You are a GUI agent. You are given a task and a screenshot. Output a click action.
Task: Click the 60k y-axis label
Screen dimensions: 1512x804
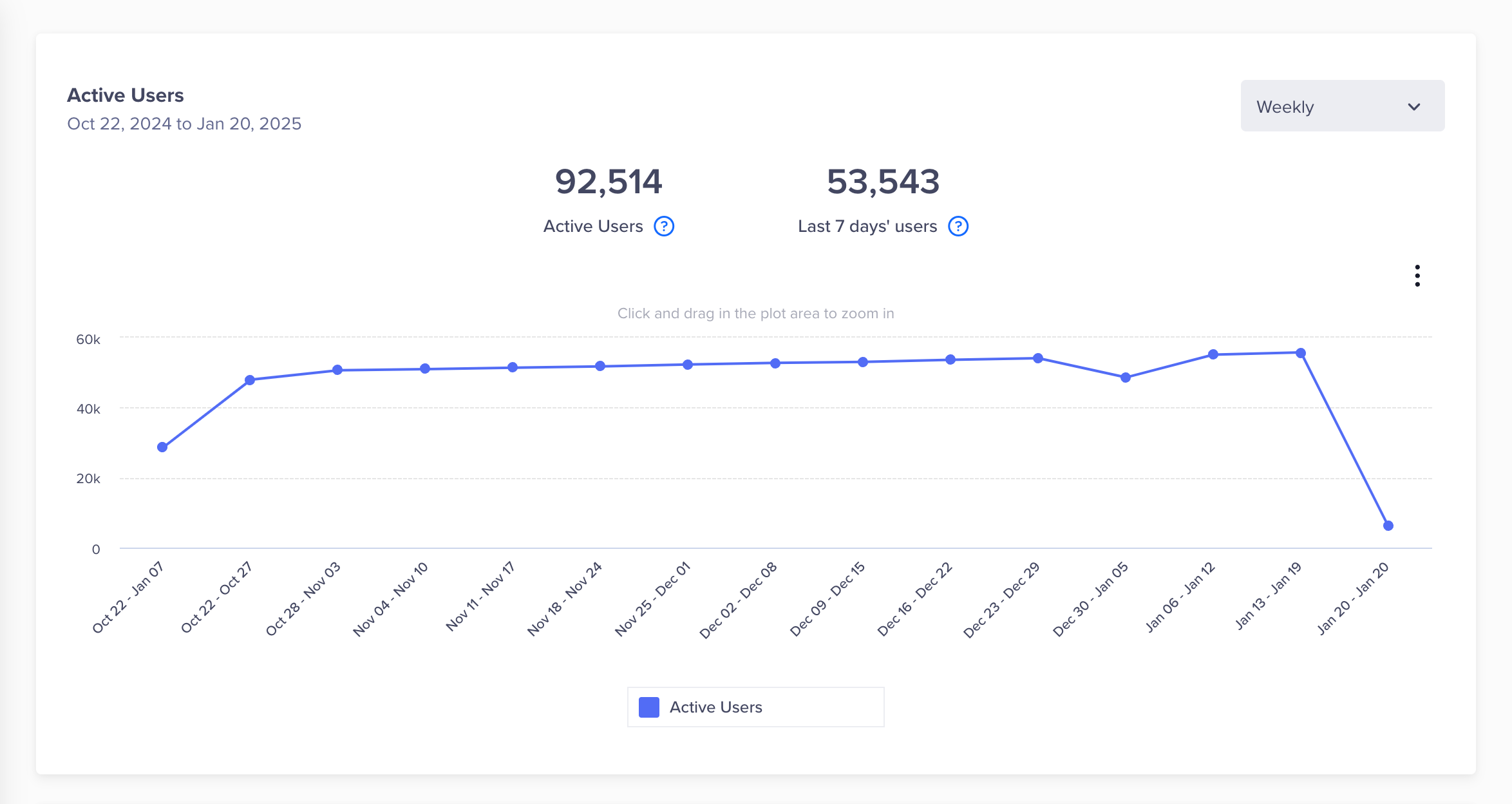point(88,339)
